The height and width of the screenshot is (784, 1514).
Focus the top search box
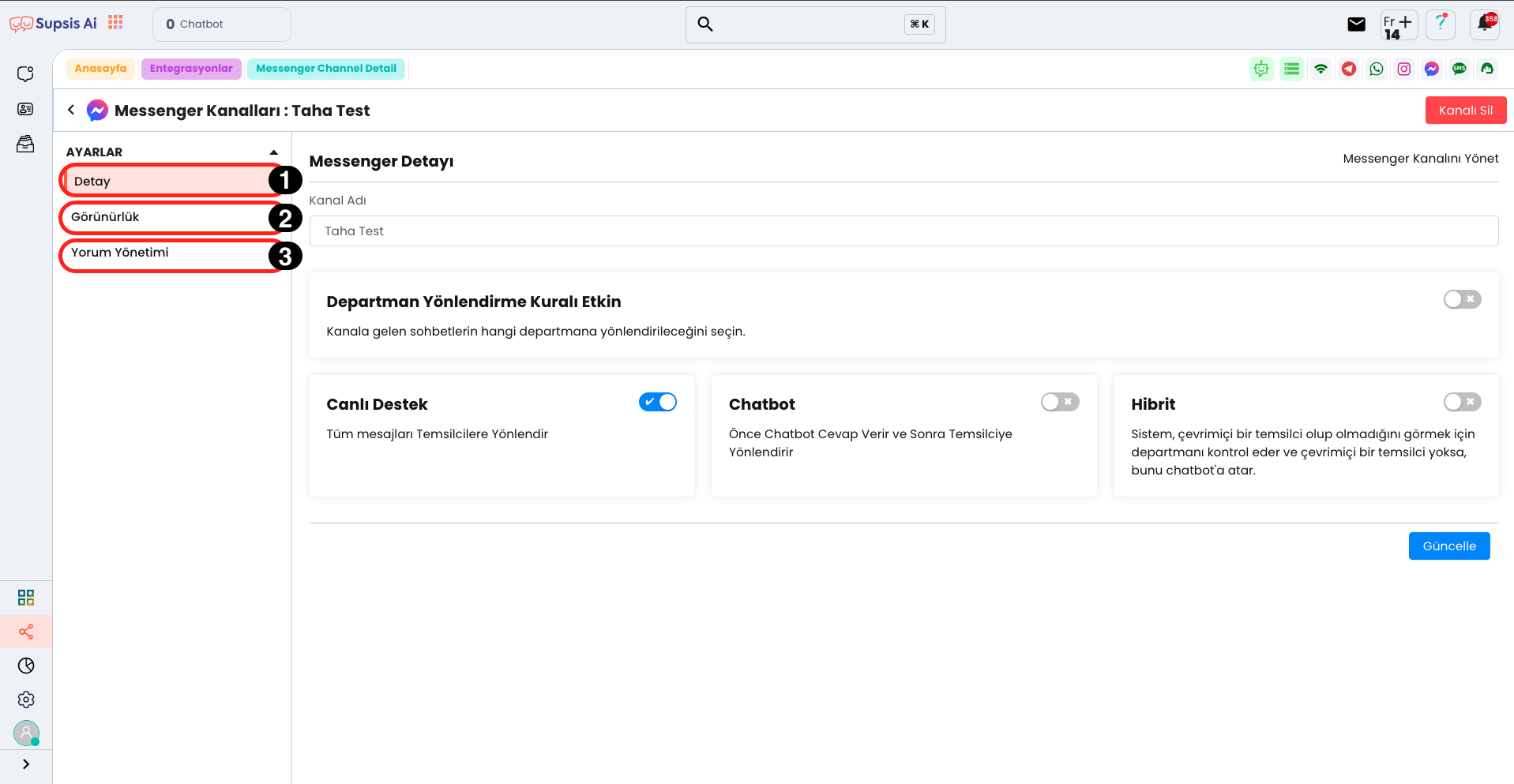click(815, 24)
